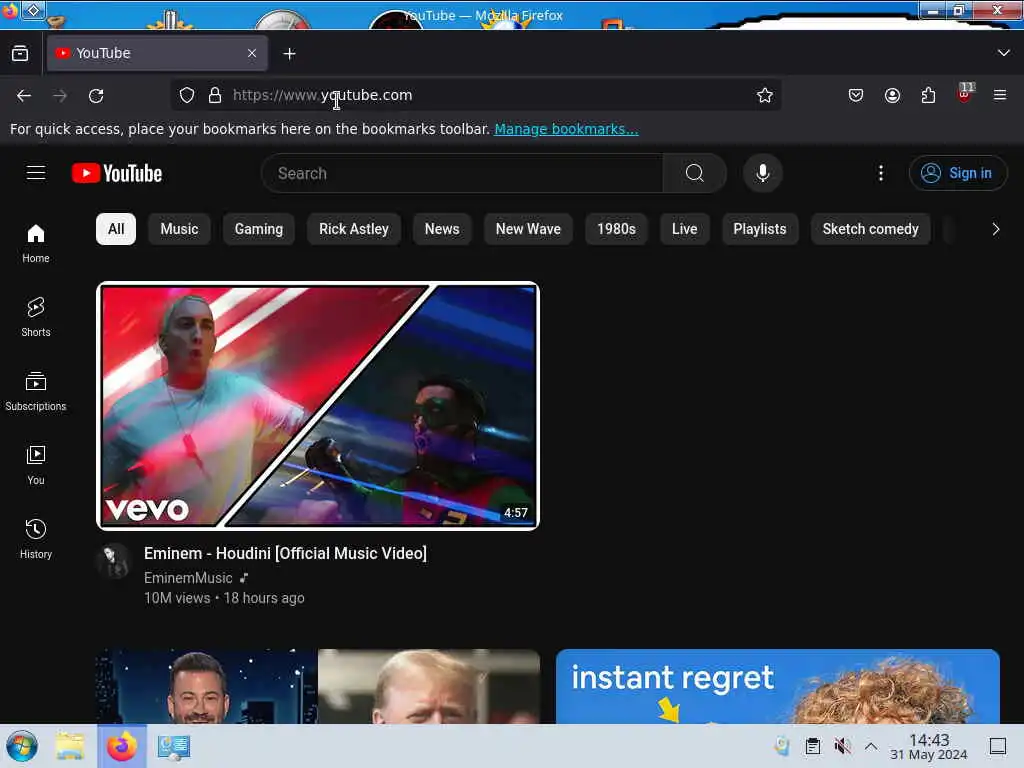Select the All filter chip

click(x=116, y=229)
